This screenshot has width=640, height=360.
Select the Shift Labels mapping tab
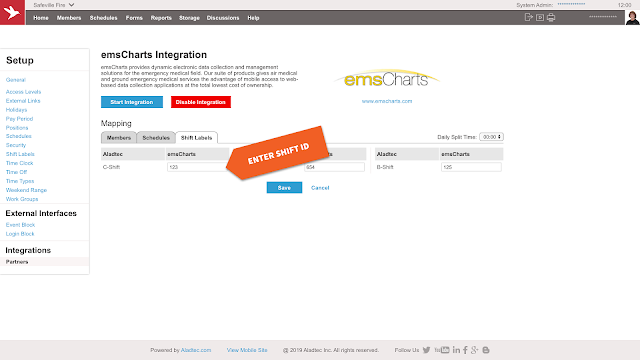pos(196,138)
